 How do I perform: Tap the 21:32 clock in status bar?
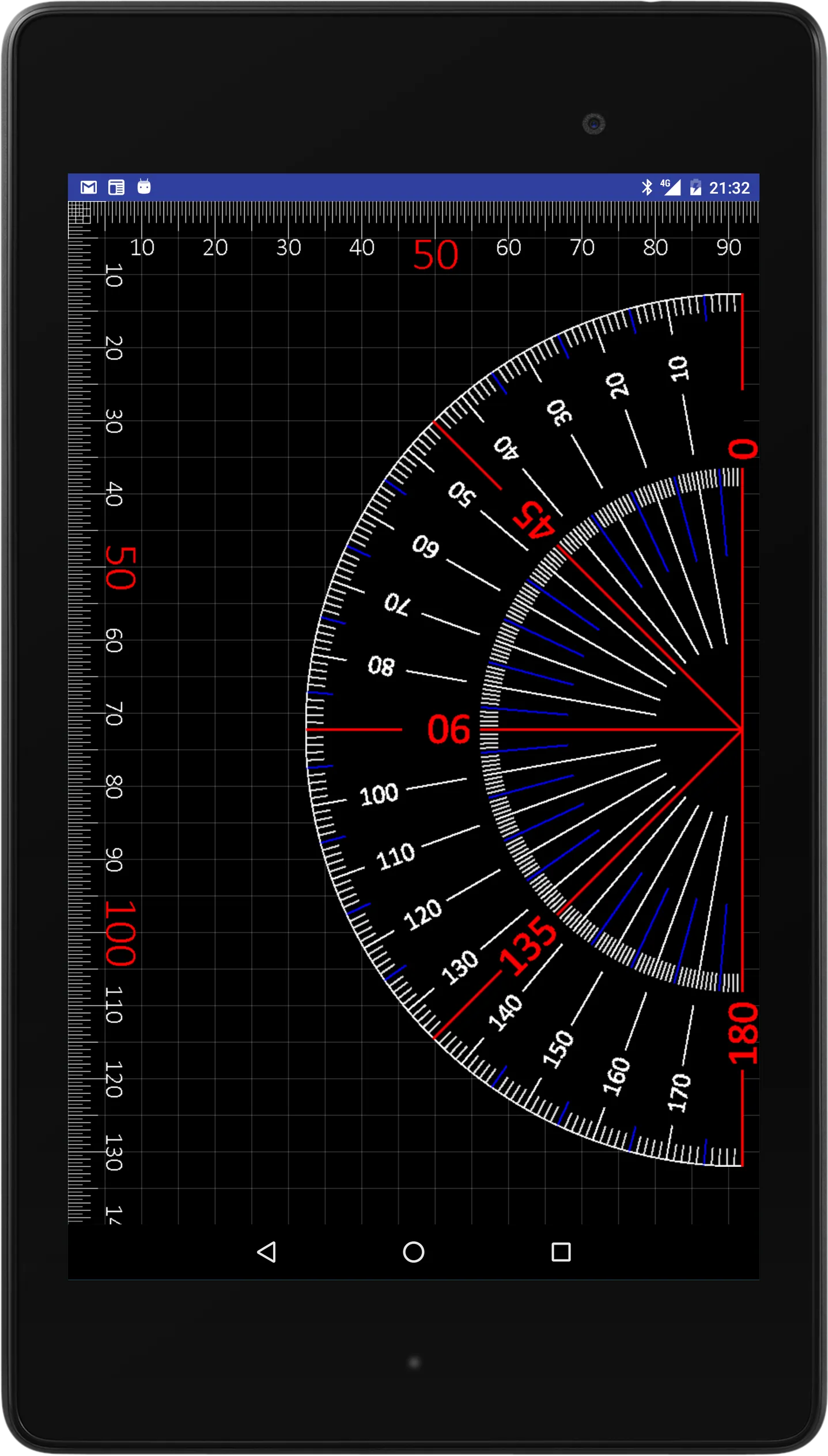[729, 188]
